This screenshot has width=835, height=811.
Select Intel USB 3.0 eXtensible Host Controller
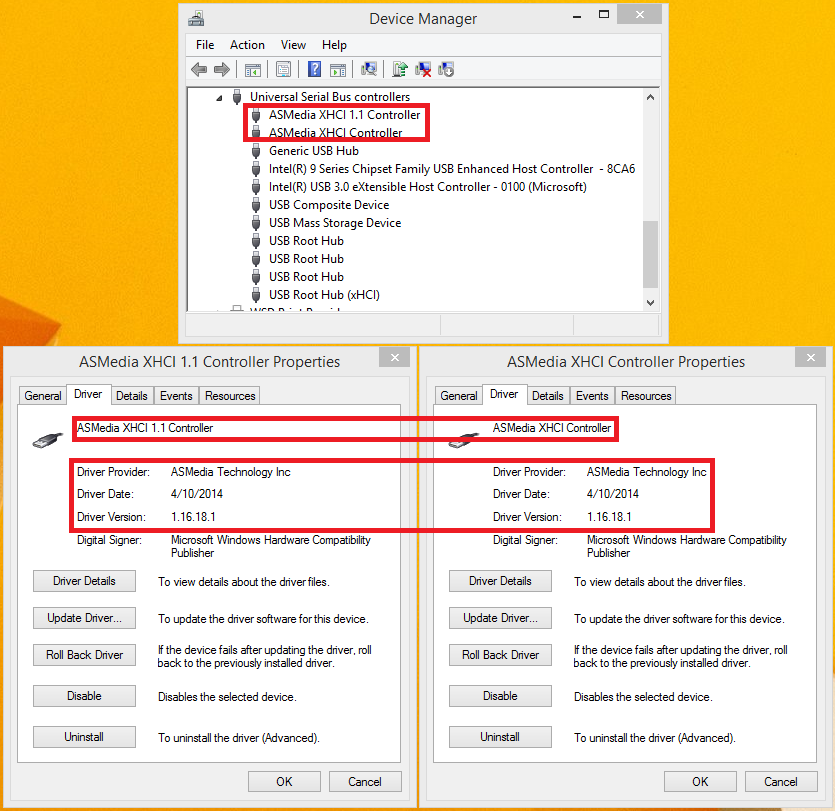[x=428, y=187]
